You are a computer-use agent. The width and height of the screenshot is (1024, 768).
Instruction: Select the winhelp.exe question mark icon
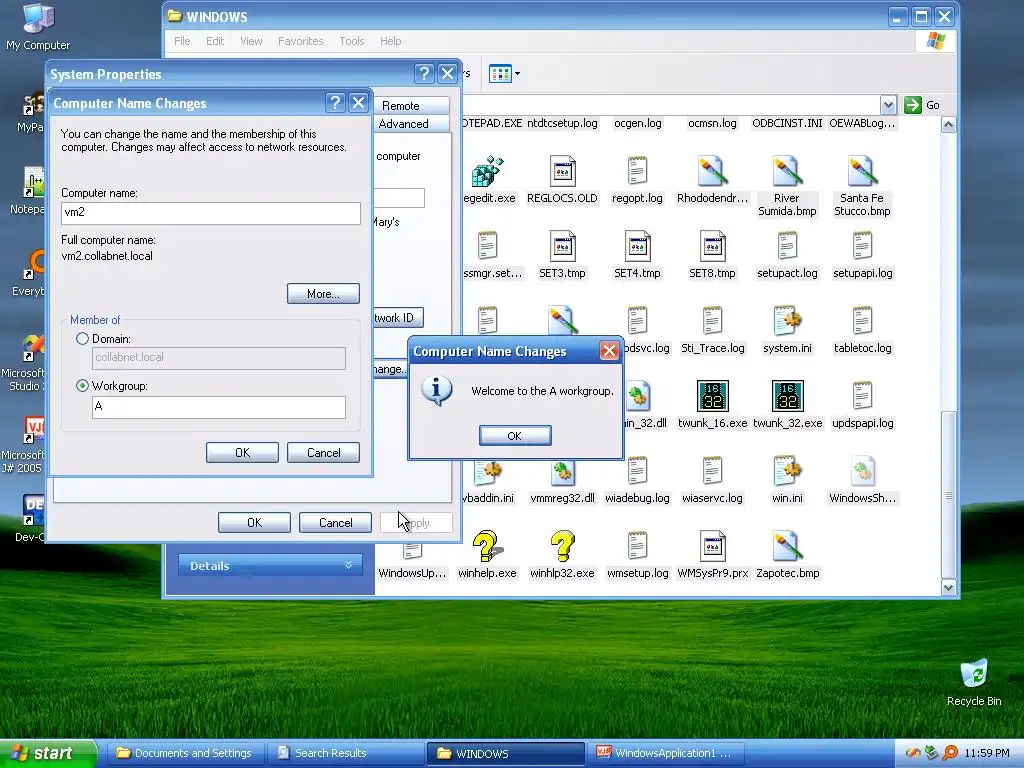click(487, 546)
